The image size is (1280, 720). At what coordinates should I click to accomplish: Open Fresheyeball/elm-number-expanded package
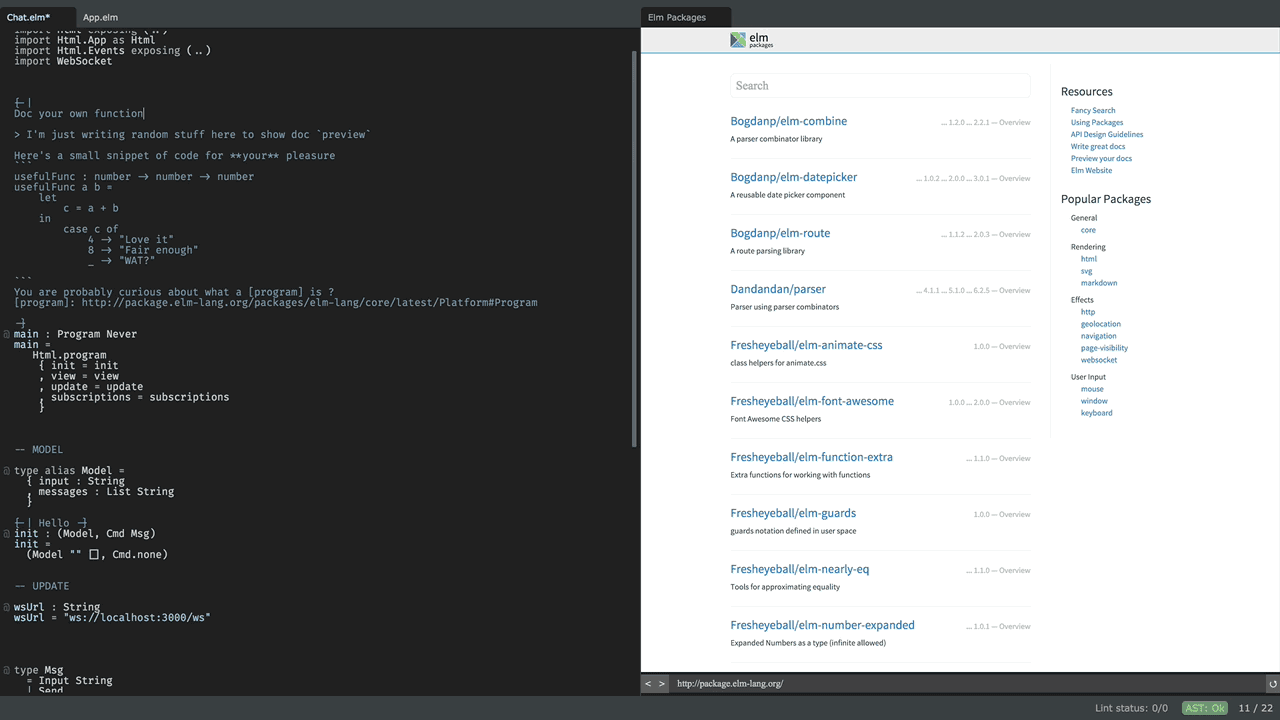click(x=822, y=625)
